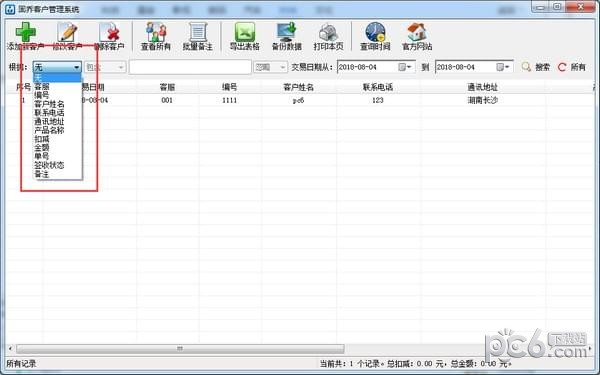Click the 所有 refresh button

572,67
